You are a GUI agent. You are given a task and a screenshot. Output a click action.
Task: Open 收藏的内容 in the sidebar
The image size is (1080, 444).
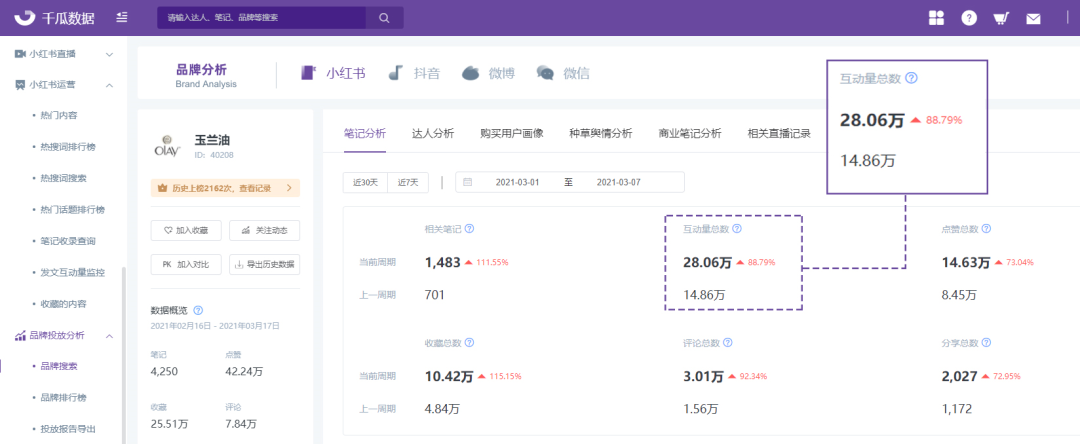[63, 304]
